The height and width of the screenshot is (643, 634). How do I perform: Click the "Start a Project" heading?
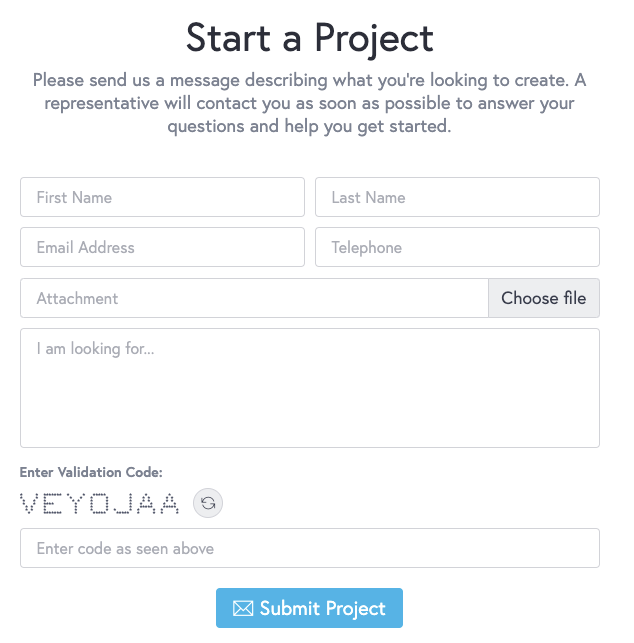[309, 38]
